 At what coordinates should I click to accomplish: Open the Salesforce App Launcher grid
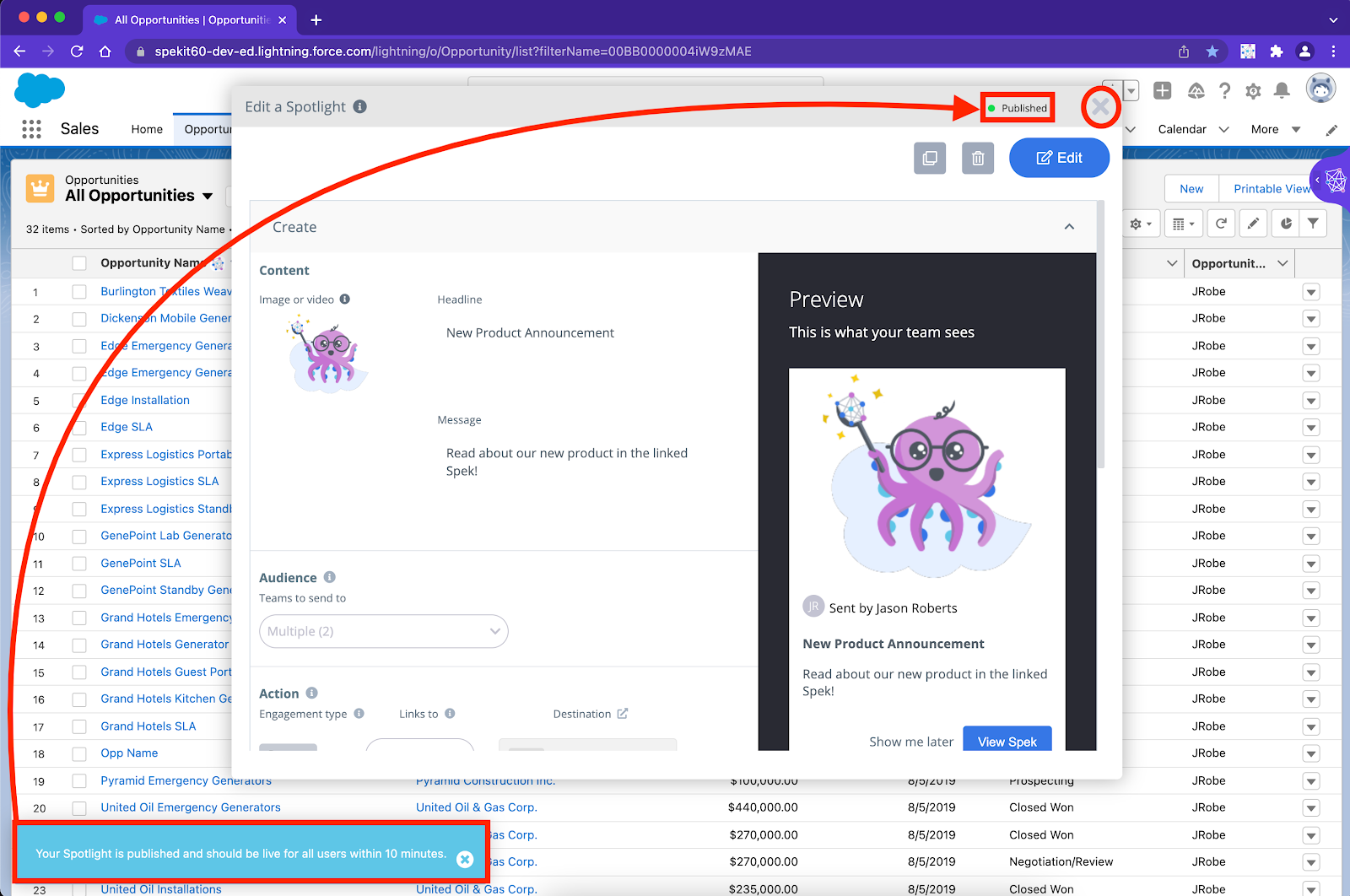coord(31,129)
